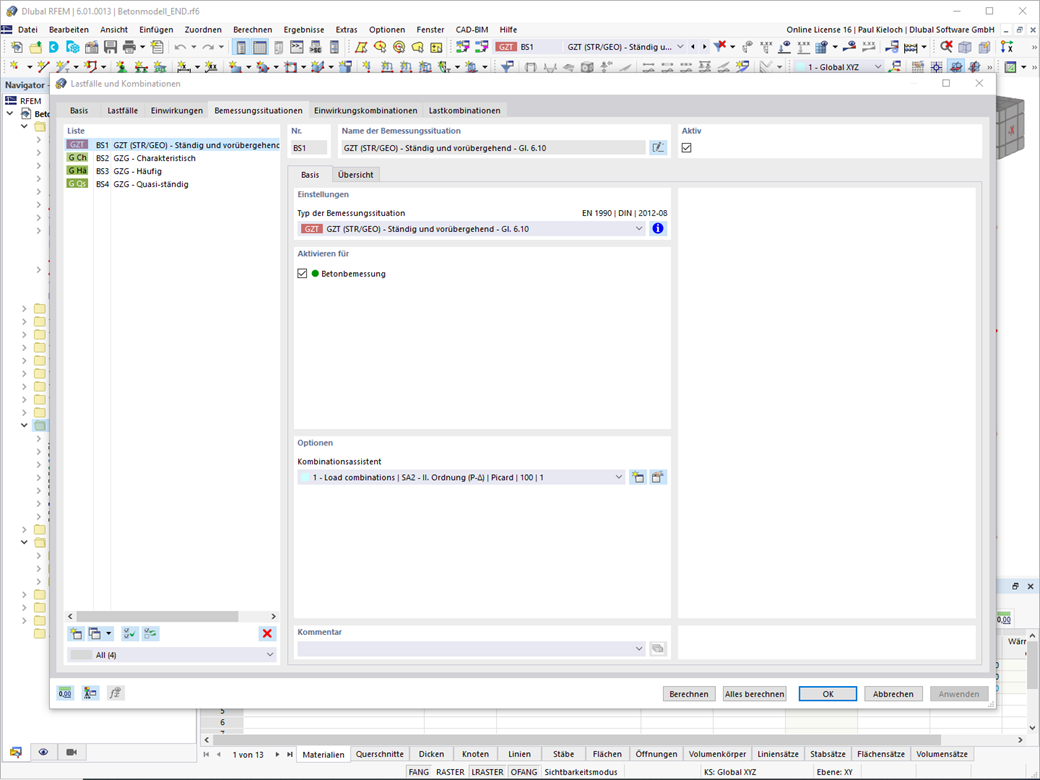The image size is (1040, 780).
Task: Click the camera icon in navigator bottom
Action: click(x=72, y=752)
